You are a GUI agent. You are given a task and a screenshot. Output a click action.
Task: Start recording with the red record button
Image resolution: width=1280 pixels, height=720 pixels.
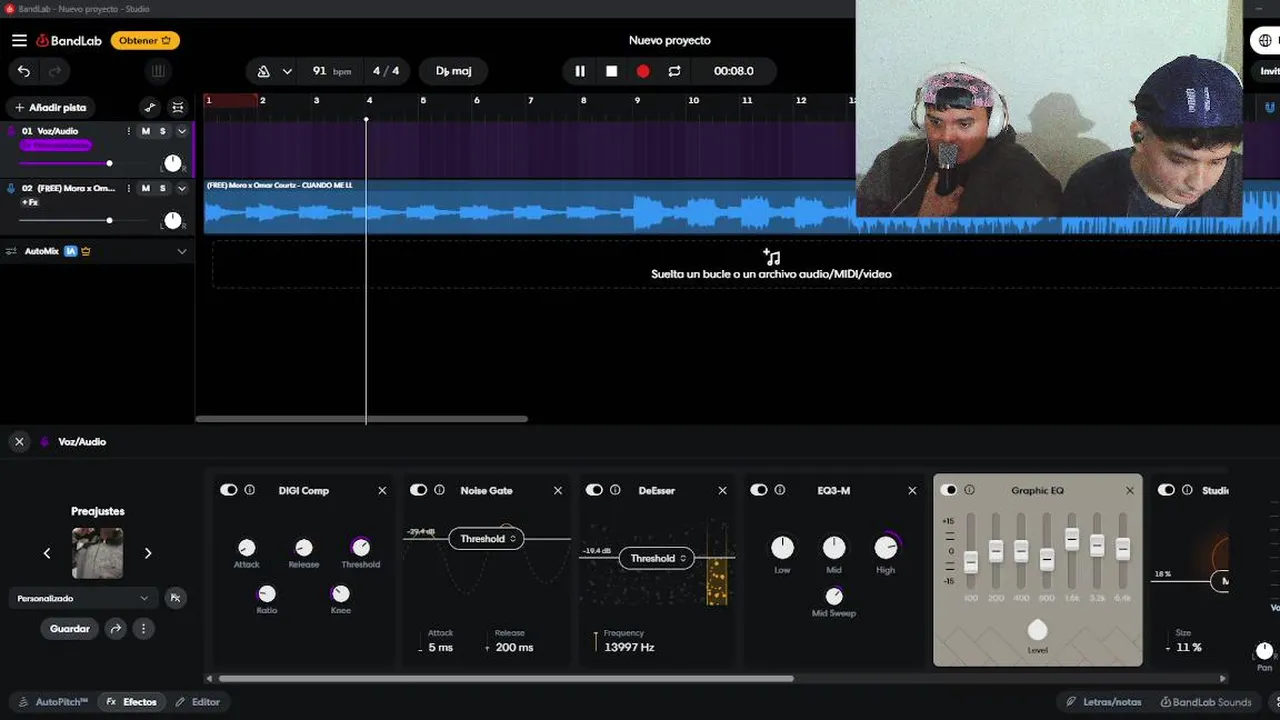[643, 71]
